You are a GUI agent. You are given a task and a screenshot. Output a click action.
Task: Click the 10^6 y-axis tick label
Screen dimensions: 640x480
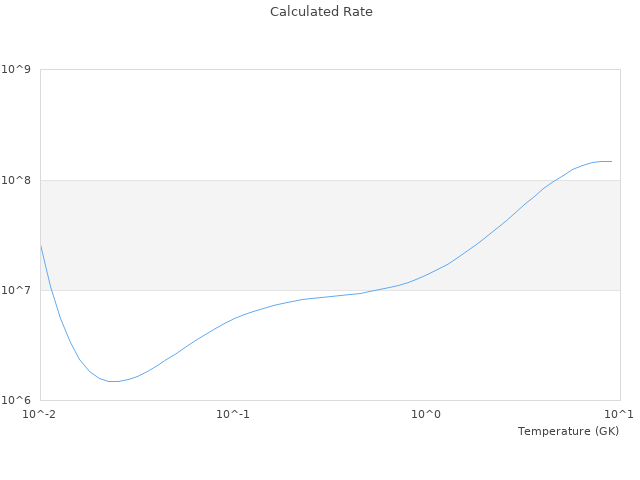[x=19, y=400]
